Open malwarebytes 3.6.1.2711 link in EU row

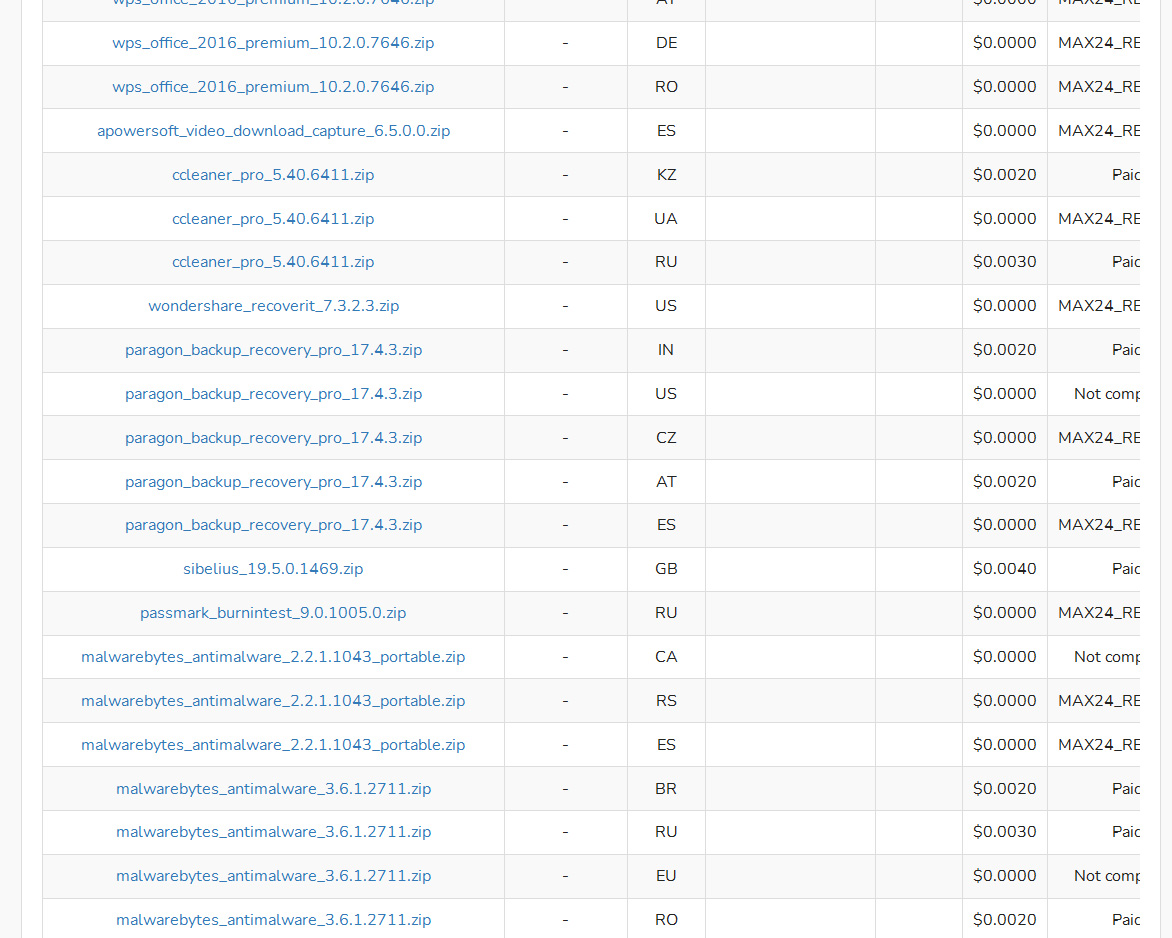point(274,876)
